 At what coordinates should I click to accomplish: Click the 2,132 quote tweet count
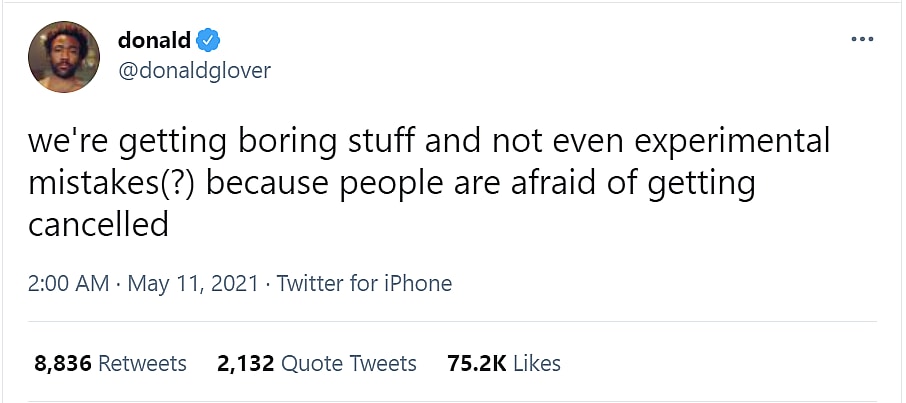pyautogui.click(x=245, y=363)
